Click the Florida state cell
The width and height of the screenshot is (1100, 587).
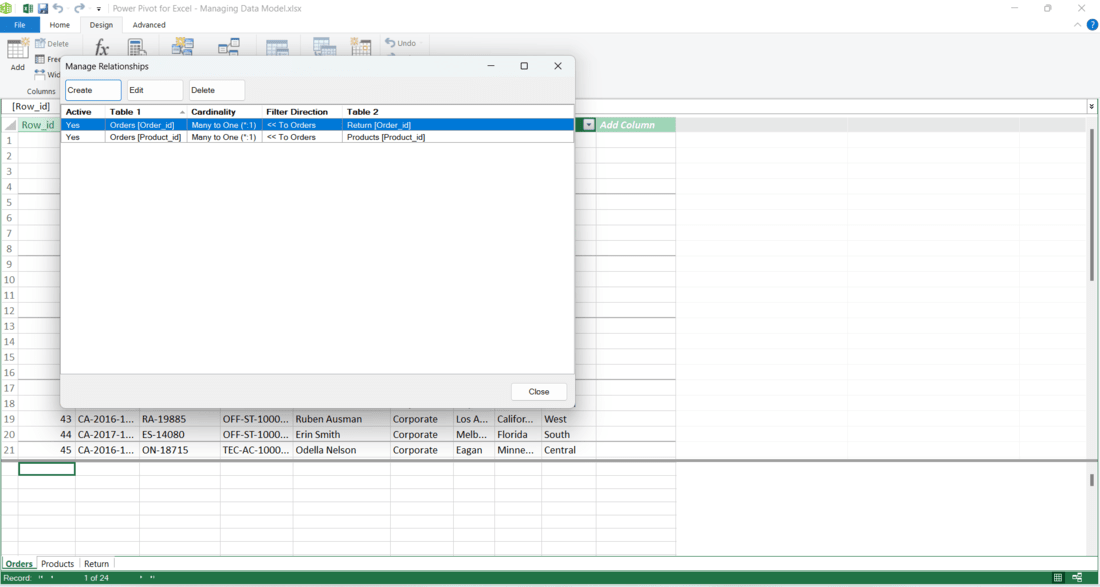pos(518,435)
